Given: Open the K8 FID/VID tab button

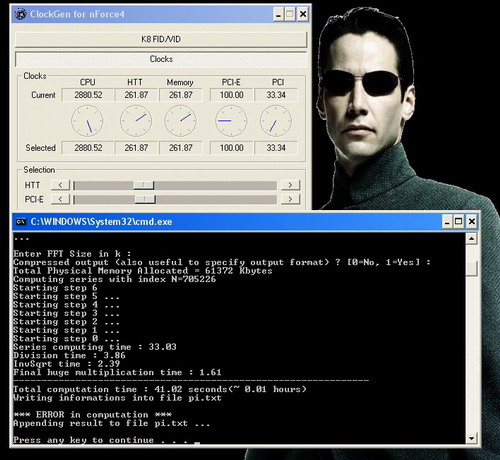Looking at the screenshot, I should point(161,39).
